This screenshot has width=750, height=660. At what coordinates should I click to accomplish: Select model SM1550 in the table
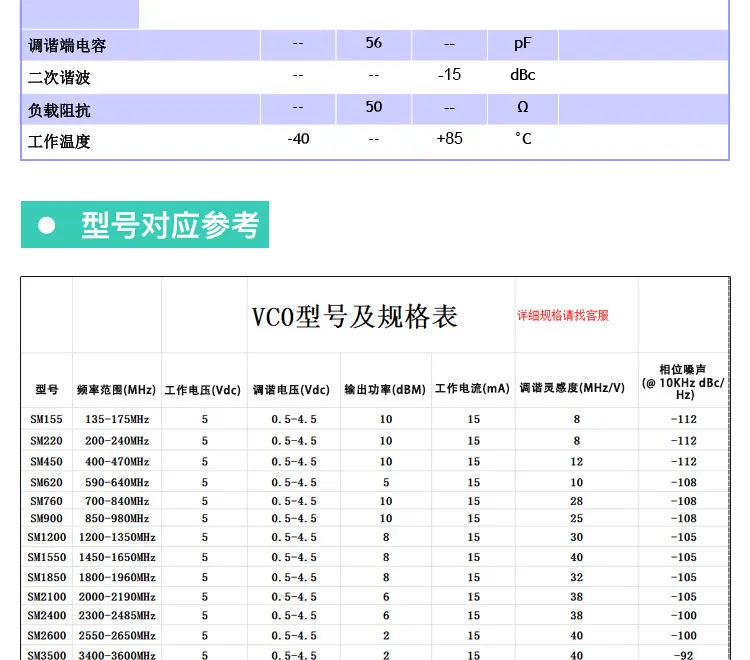pyautogui.click(x=46, y=558)
